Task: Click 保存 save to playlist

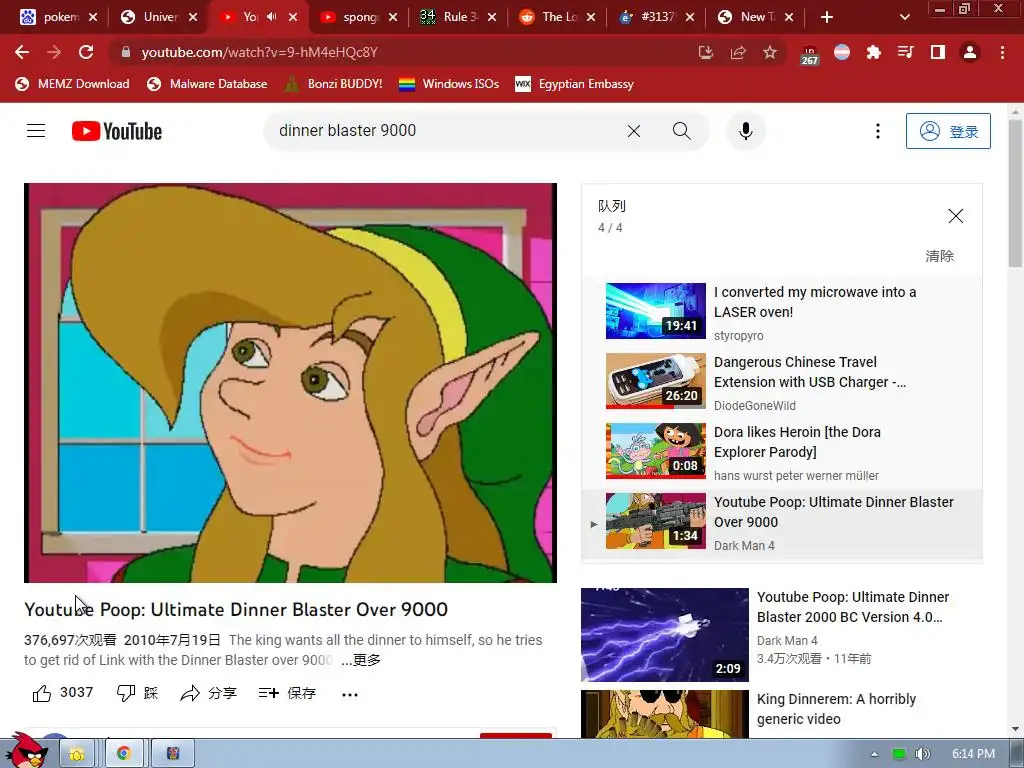Action: pyautogui.click(x=287, y=693)
